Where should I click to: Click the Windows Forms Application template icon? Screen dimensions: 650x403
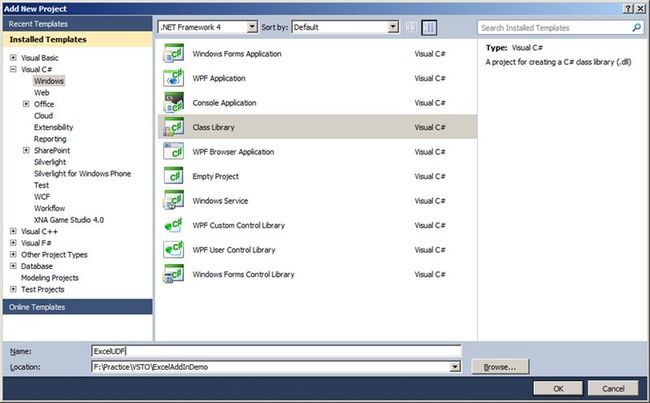(x=174, y=53)
